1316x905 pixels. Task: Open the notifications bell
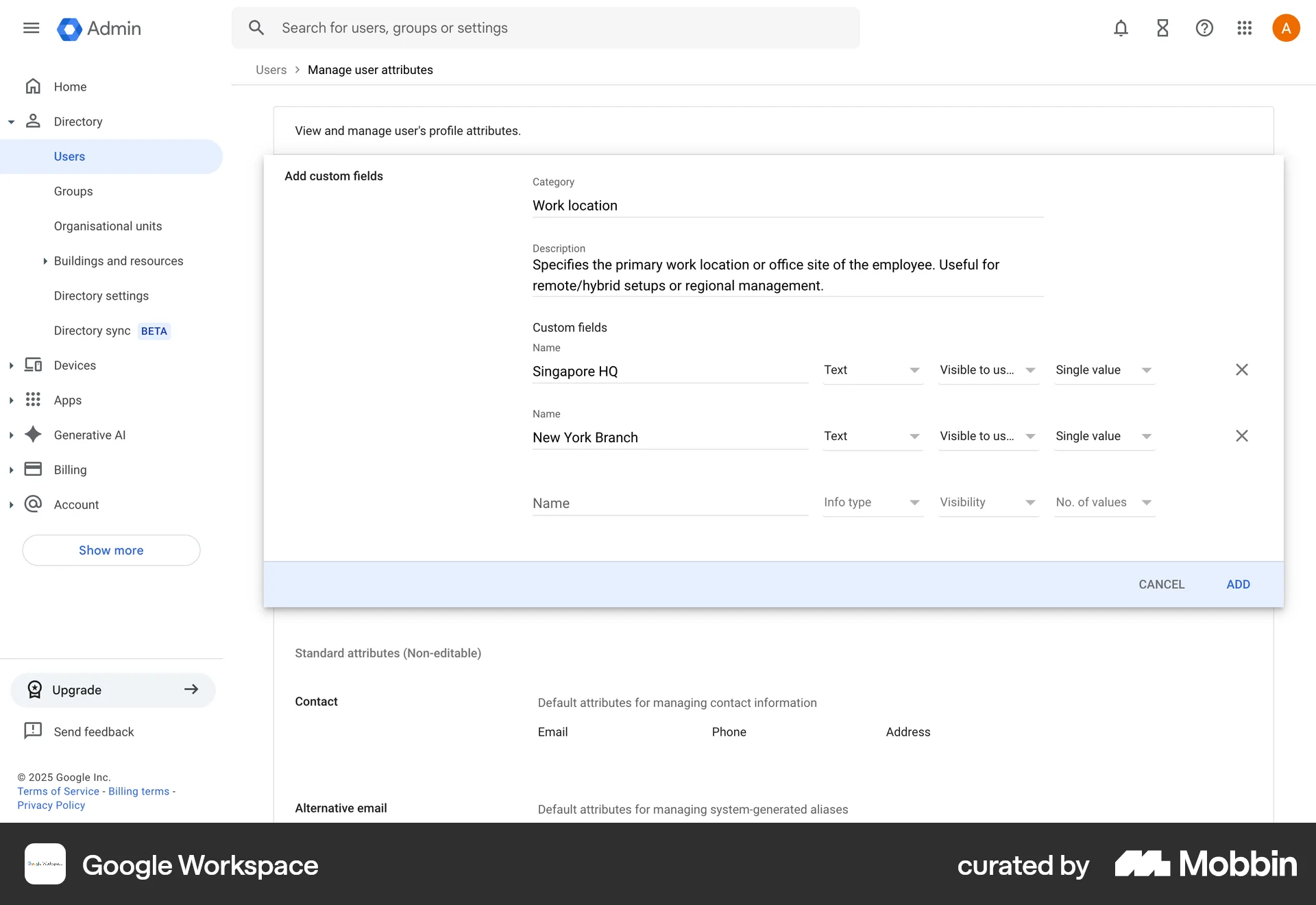(x=1121, y=28)
